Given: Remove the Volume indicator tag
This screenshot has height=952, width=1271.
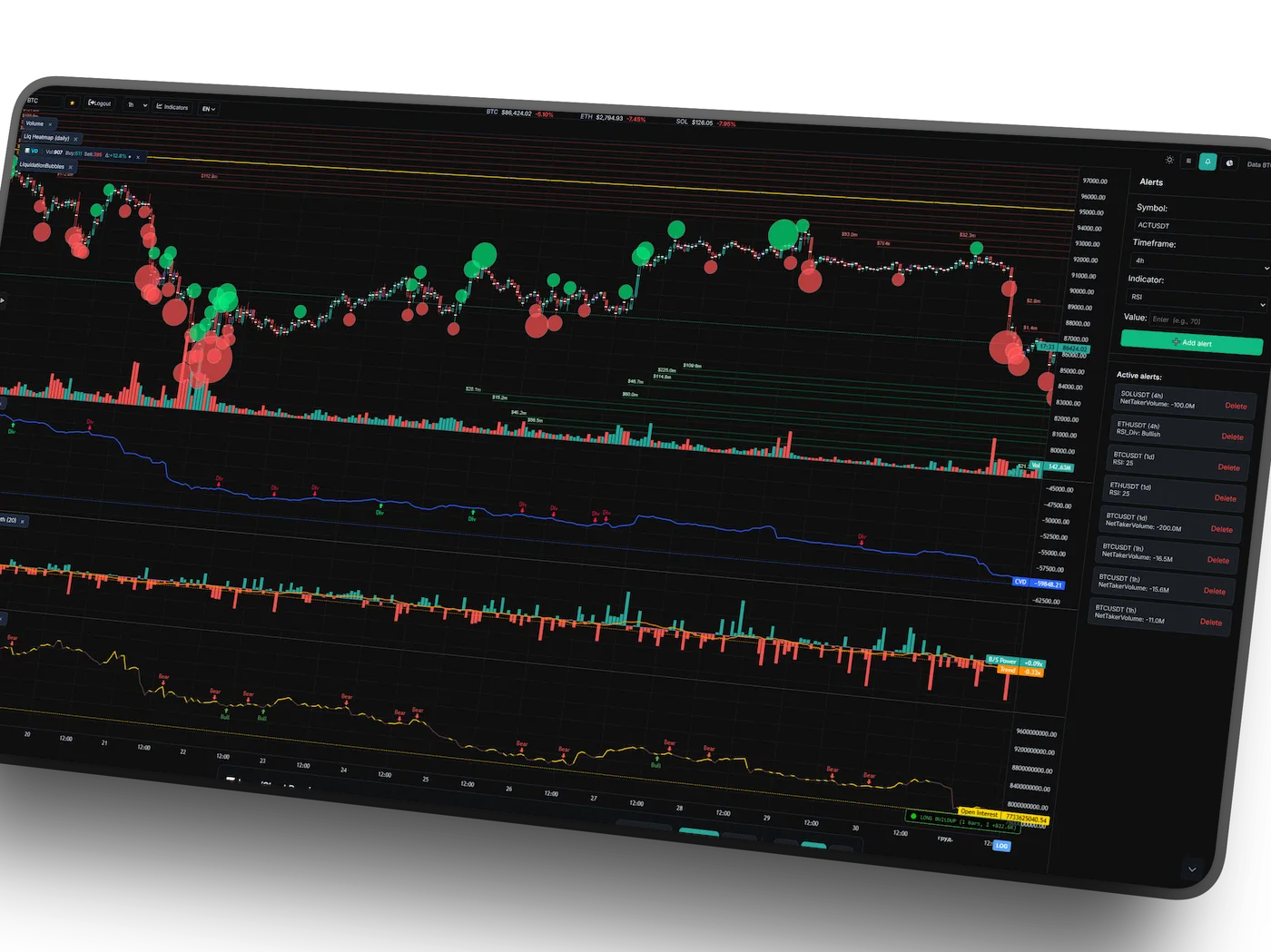Looking at the screenshot, I should [x=51, y=124].
